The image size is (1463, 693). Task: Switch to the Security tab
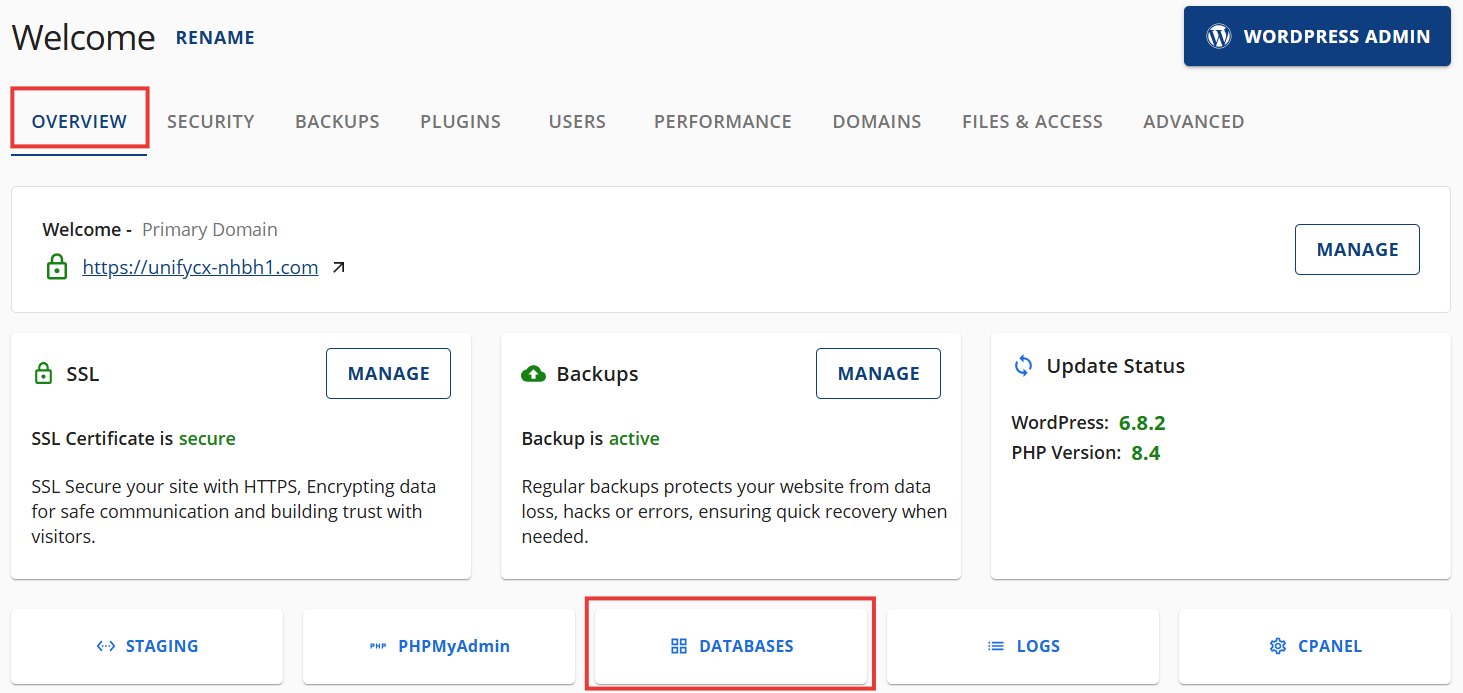pos(210,122)
